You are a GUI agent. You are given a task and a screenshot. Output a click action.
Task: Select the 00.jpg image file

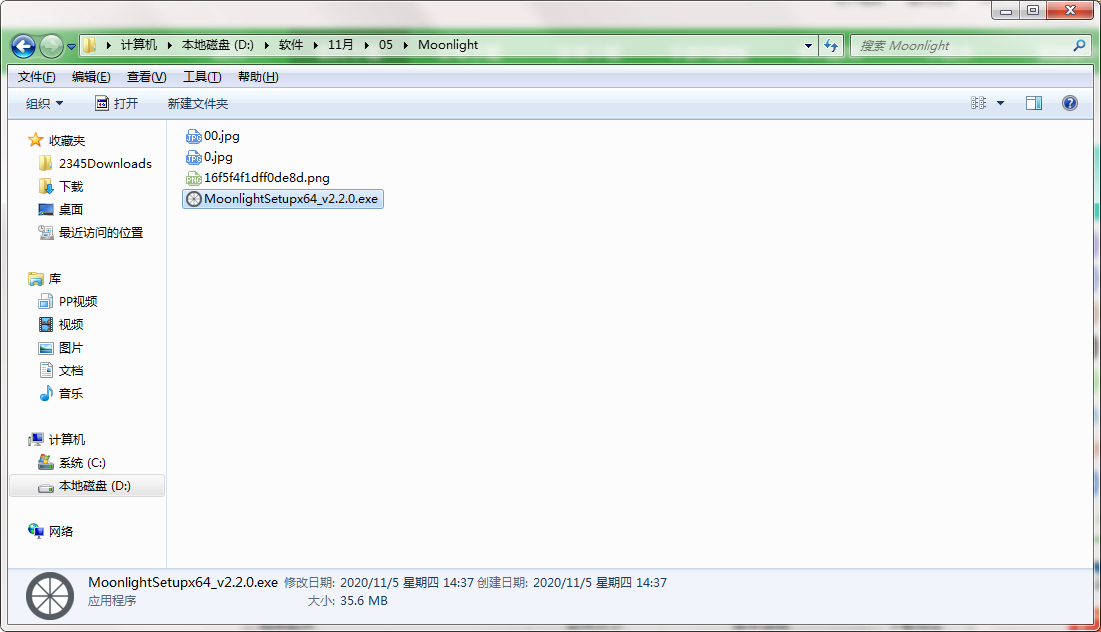[221, 136]
